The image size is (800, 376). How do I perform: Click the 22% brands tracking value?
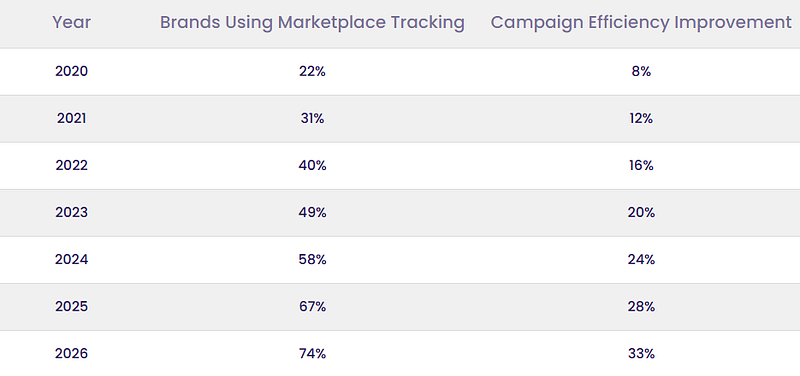pyautogui.click(x=312, y=71)
